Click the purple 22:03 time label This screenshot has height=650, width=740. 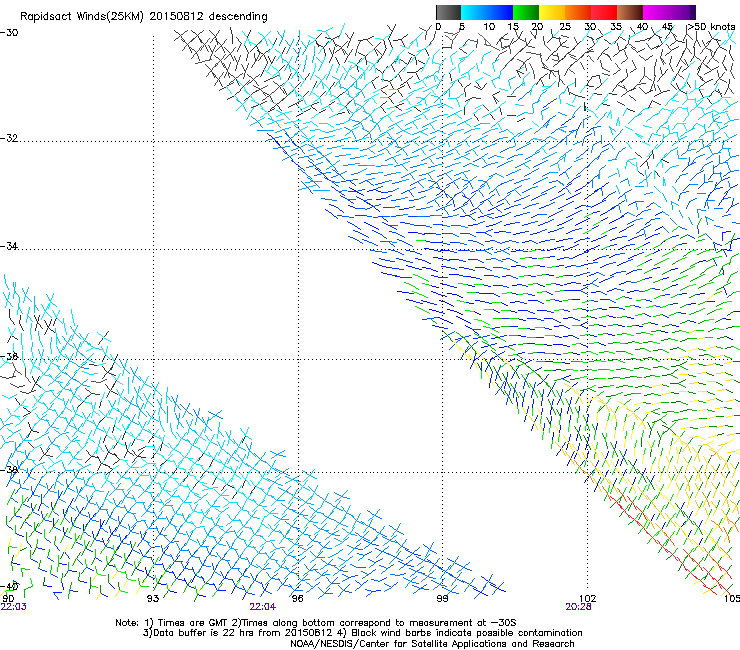[x=14, y=607]
